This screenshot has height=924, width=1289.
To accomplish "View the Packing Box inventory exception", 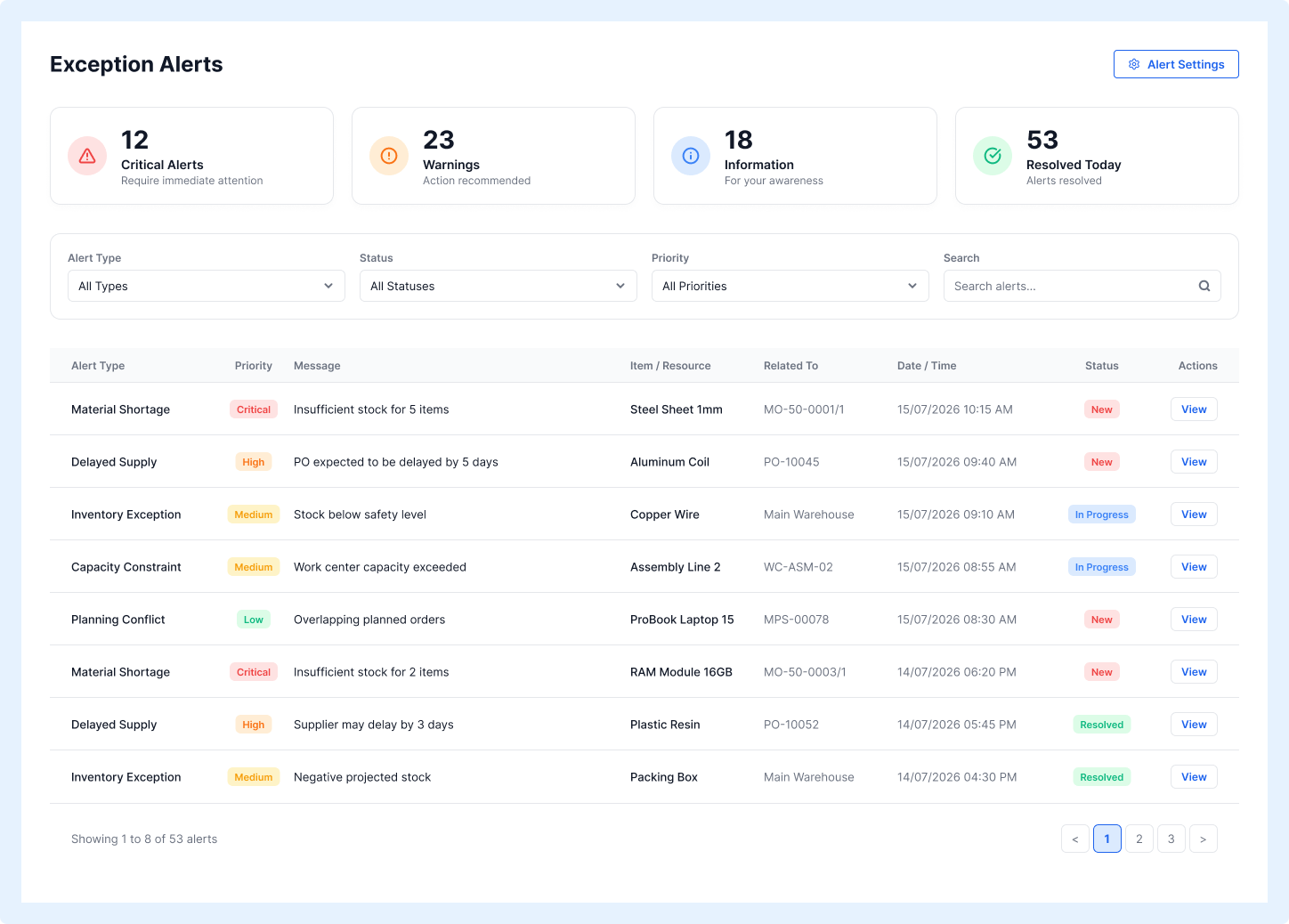I will click(x=1194, y=777).
